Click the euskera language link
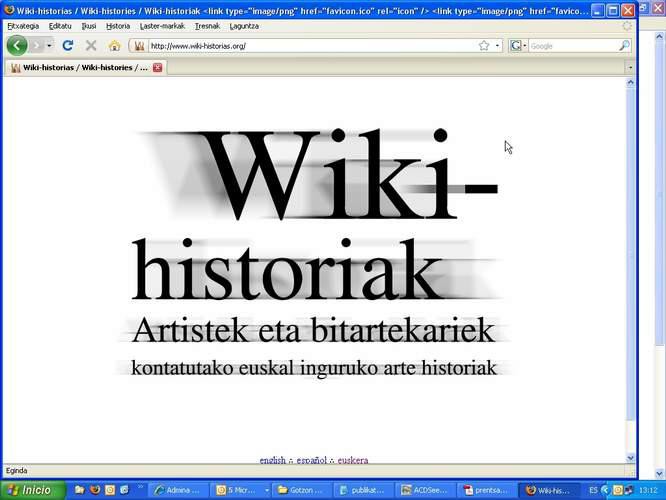 353,460
